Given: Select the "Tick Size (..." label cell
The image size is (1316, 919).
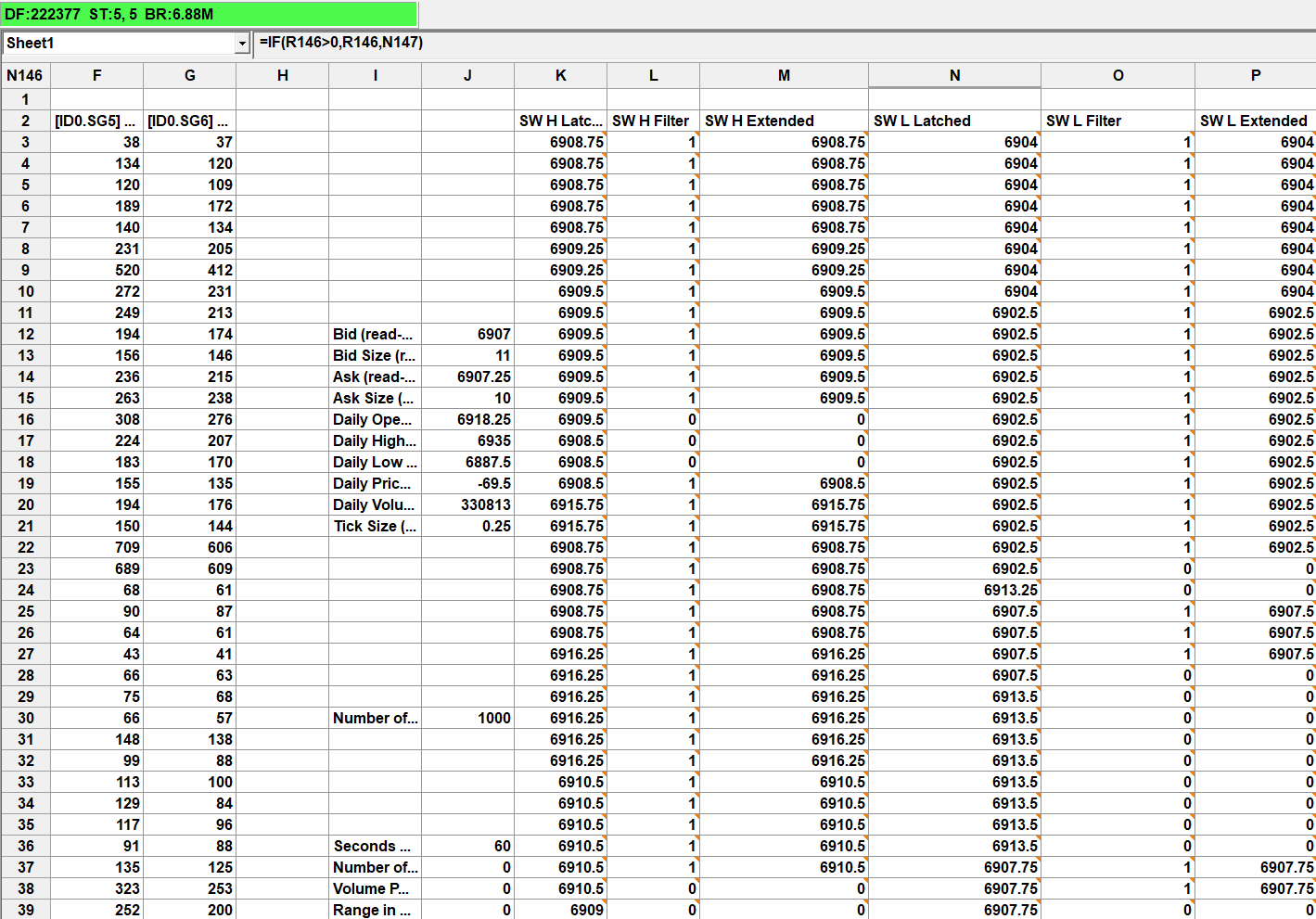Looking at the screenshot, I should coord(376,526).
